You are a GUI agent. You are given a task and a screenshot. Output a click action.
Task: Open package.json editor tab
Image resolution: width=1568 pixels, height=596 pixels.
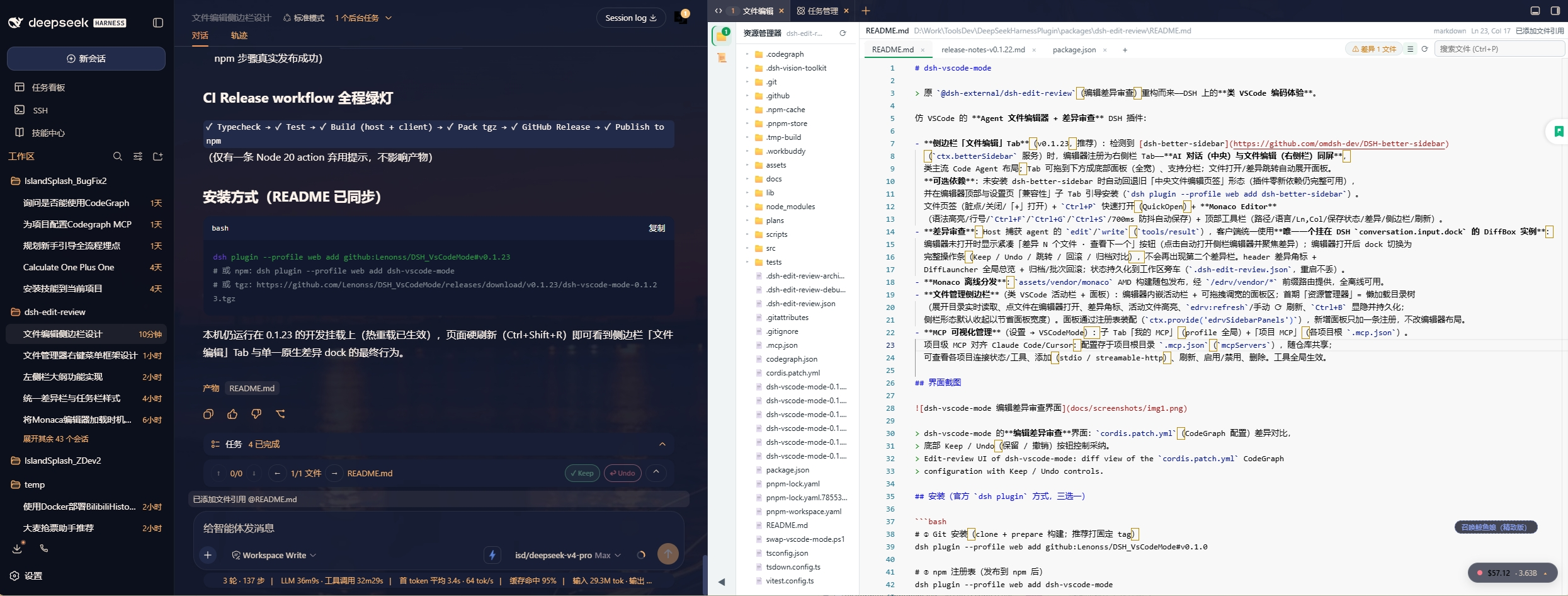pyautogui.click(x=1074, y=50)
